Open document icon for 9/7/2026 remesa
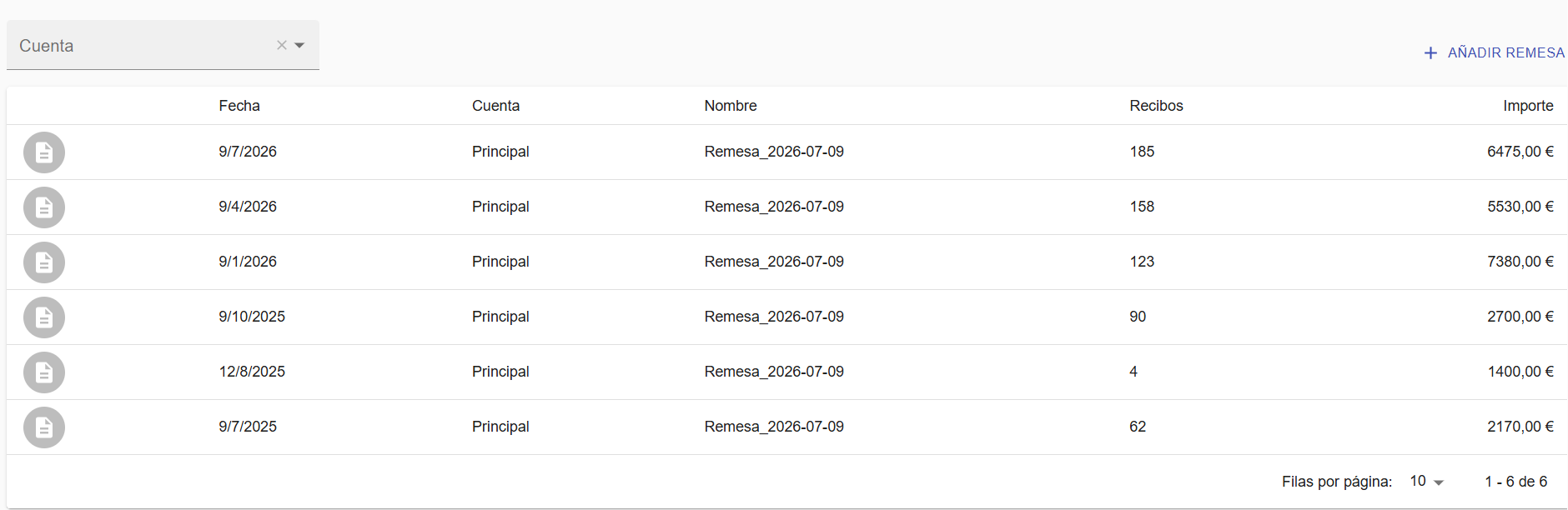This screenshot has width=1568, height=510. click(44, 152)
